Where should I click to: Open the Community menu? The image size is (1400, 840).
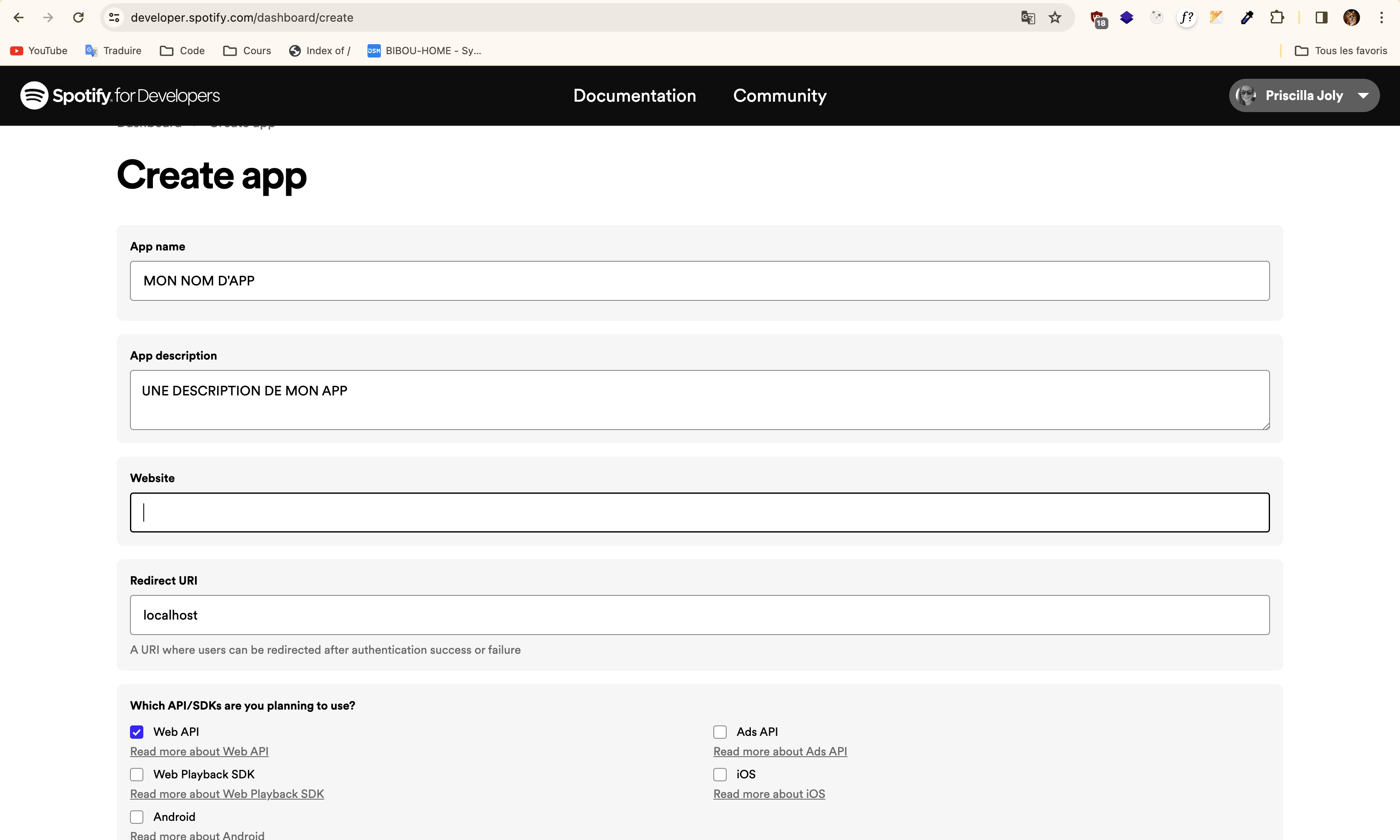779,95
